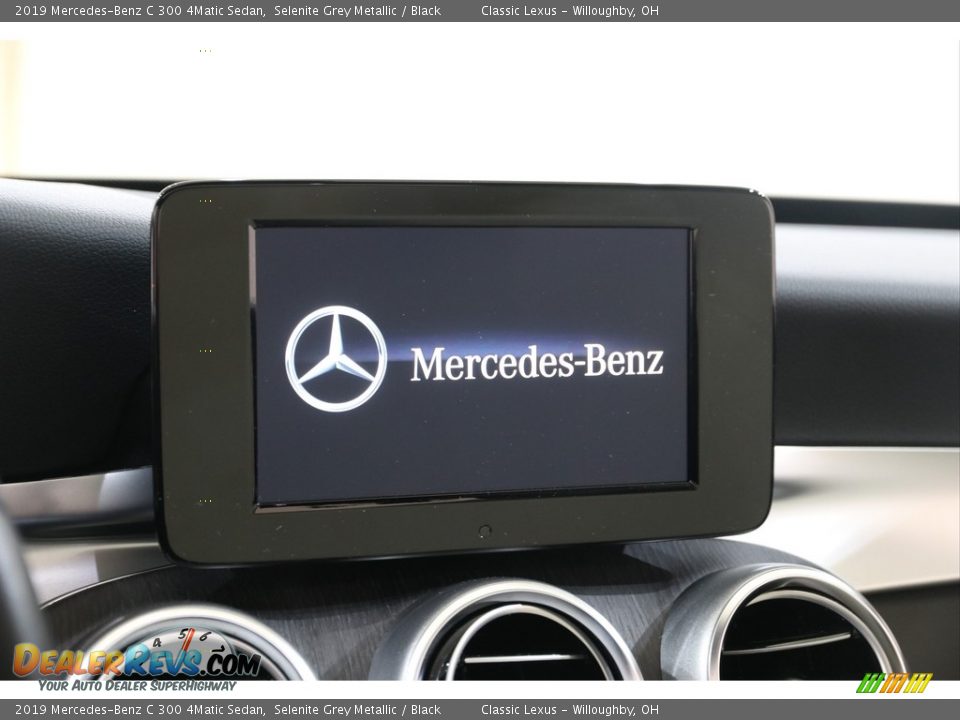The image size is (960, 720).
Task: Click the Mercedes-Benz wordmark on the display
Action: [x=537, y=362]
